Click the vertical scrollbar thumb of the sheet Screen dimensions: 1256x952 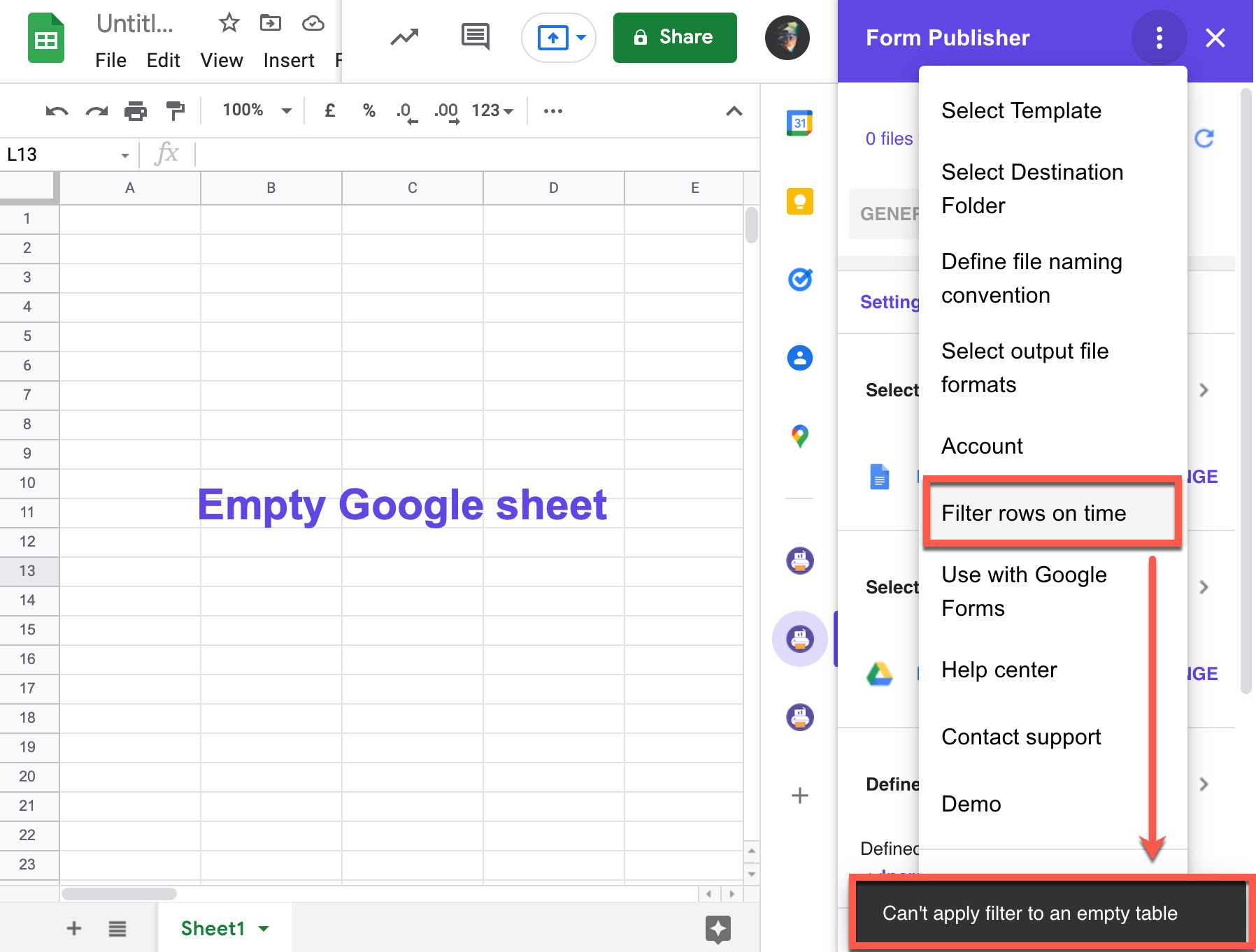pyautogui.click(x=752, y=225)
